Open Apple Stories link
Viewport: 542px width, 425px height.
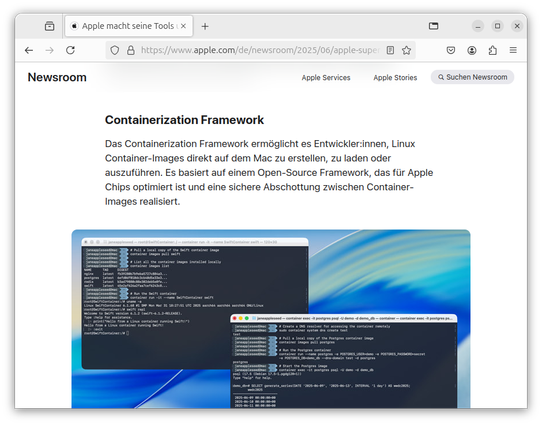tap(395, 78)
